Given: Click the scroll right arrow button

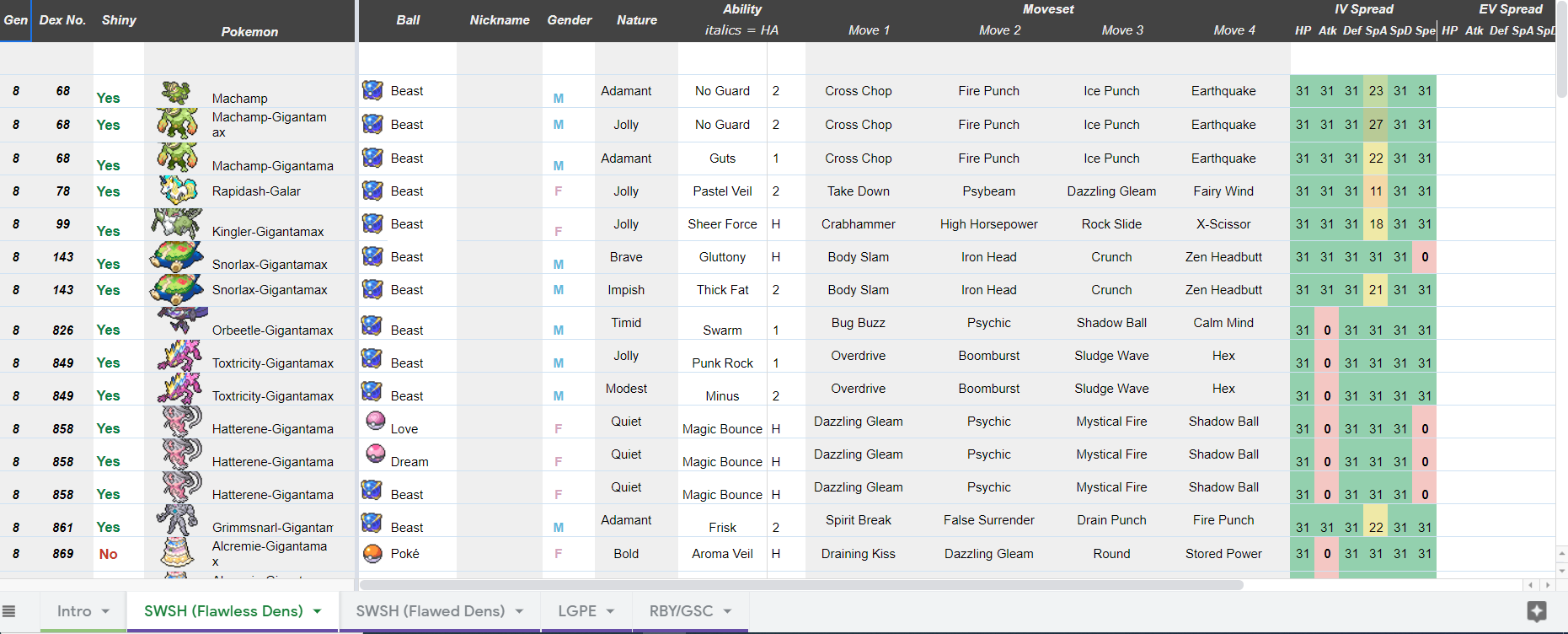Looking at the screenshot, I should pyautogui.click(x=1546, y=584).
